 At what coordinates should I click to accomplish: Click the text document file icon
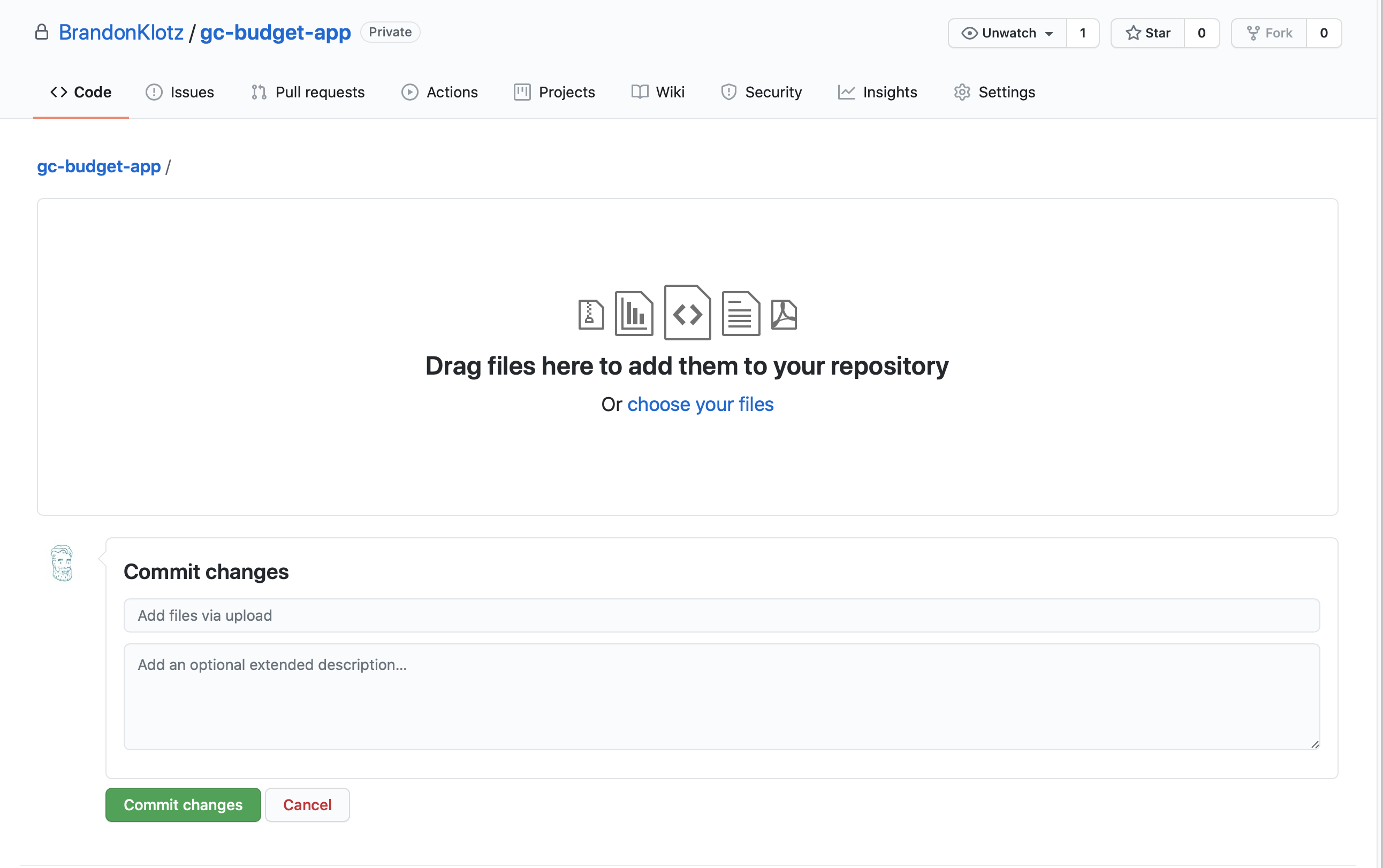tap(741, 314)
